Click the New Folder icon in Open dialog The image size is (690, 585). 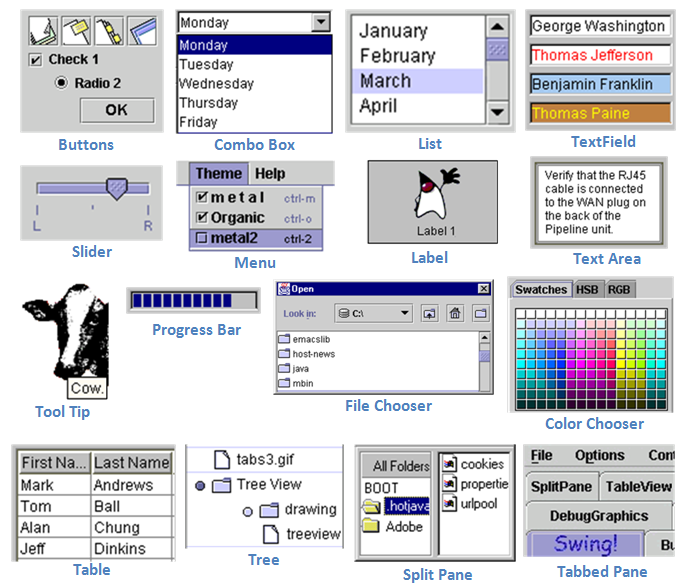pos(479,314)
